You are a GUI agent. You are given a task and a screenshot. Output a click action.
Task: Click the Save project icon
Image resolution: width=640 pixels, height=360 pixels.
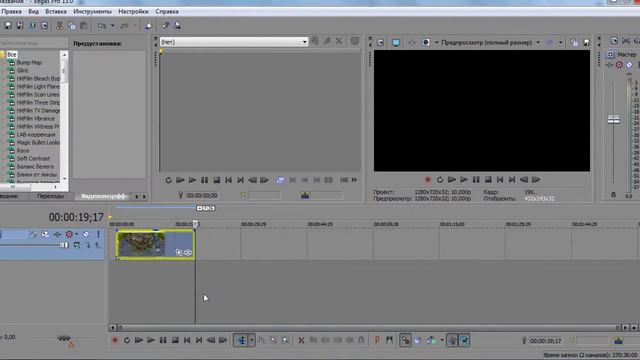pyautogui.click(x=8, y=26)
